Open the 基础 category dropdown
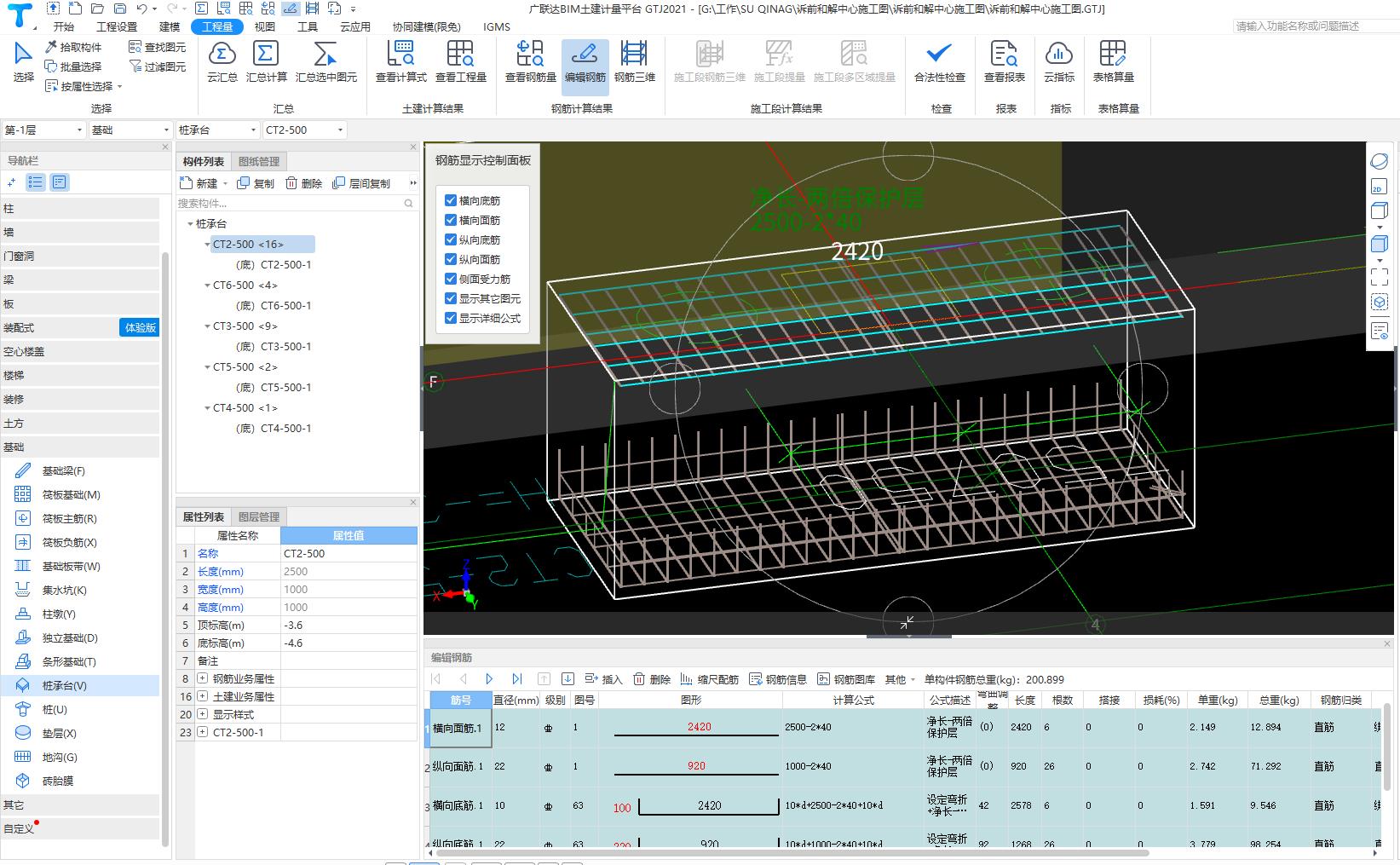Viewport: 1400px width, 865px height. coord(130,130)
